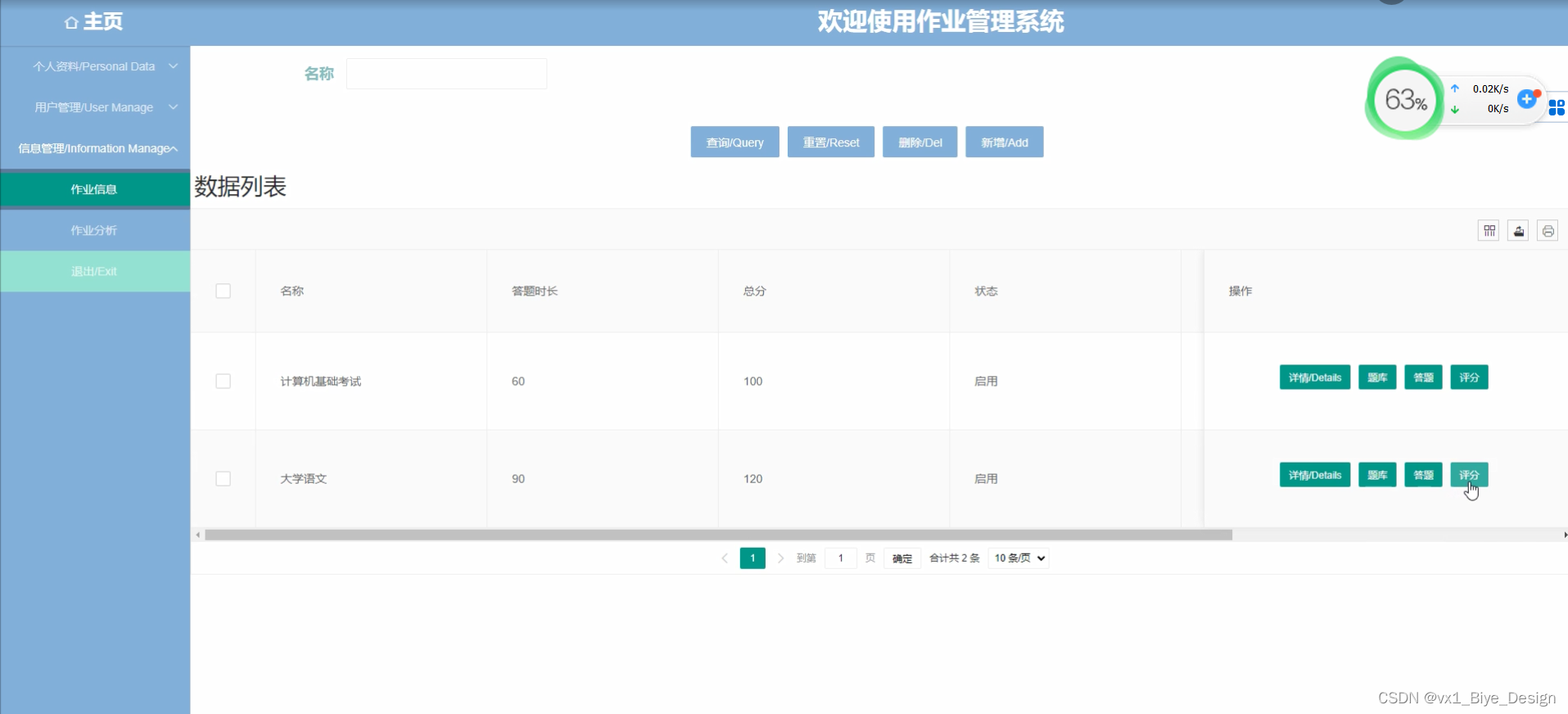Click the 重置/Reset button
Screen dimensions: 1568x714
click(x=831, y=142)
